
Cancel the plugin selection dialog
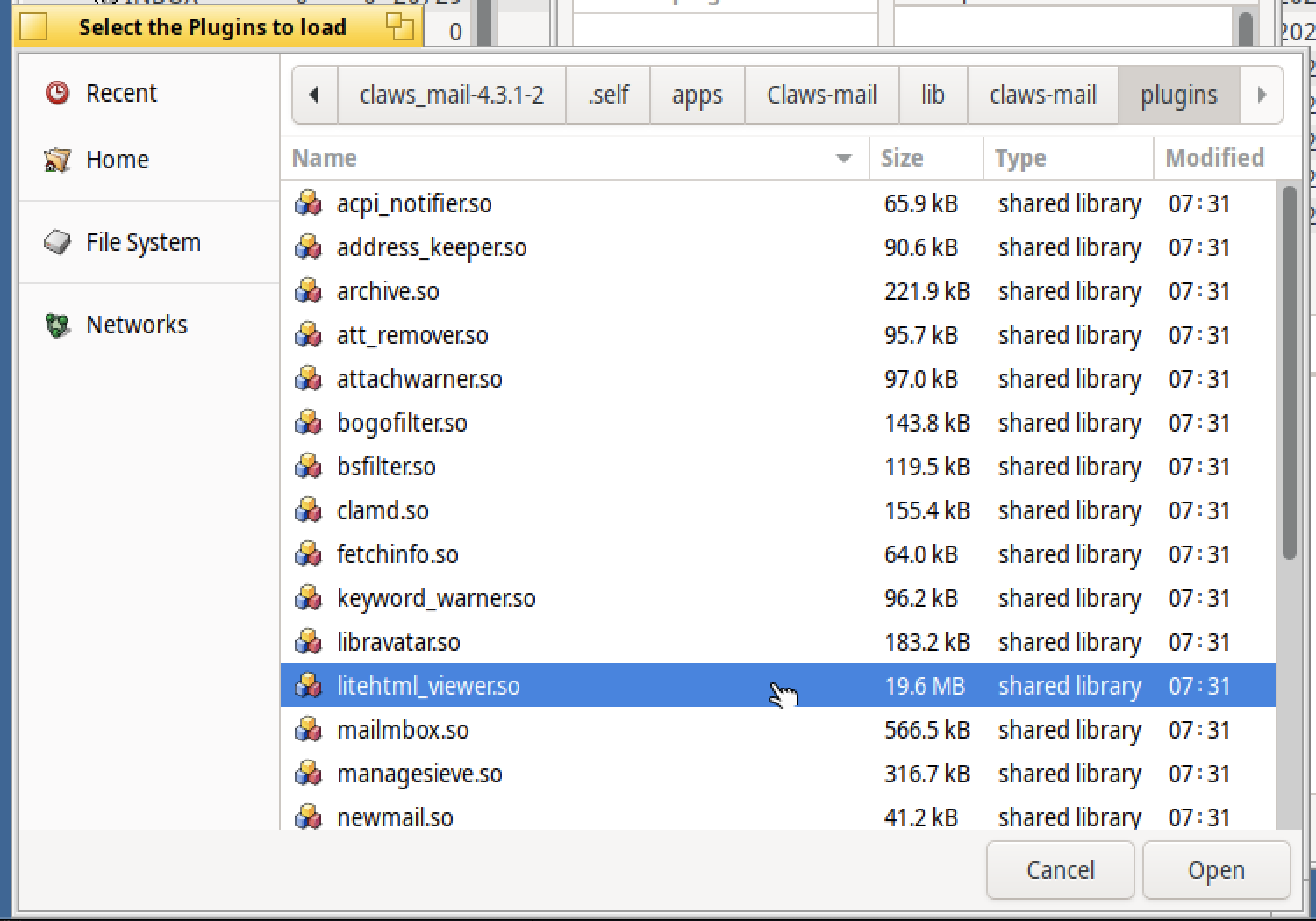[x=1061, y=870]
